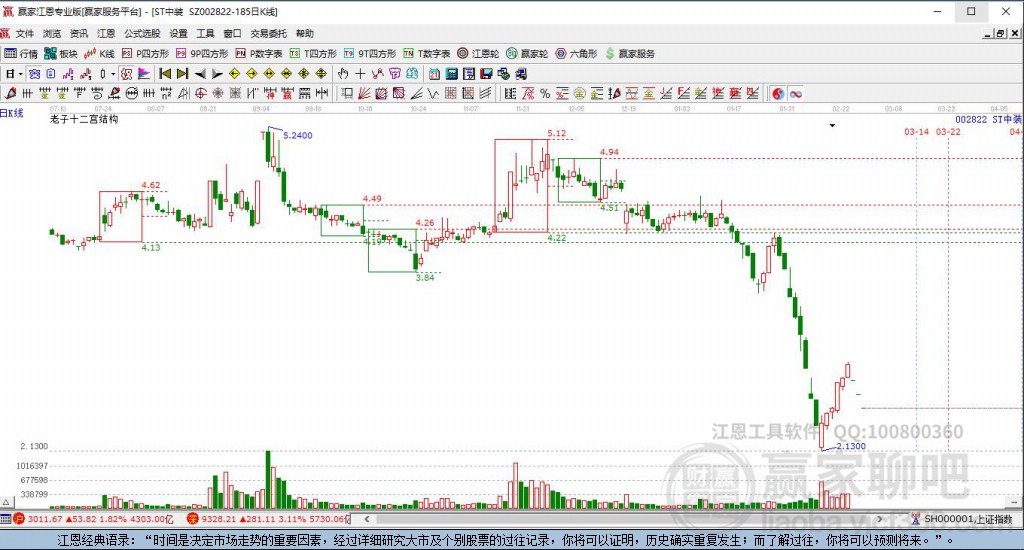Open the 资讯 menu
Viewport: 1024px width, 550px height.
click(79, 33)
